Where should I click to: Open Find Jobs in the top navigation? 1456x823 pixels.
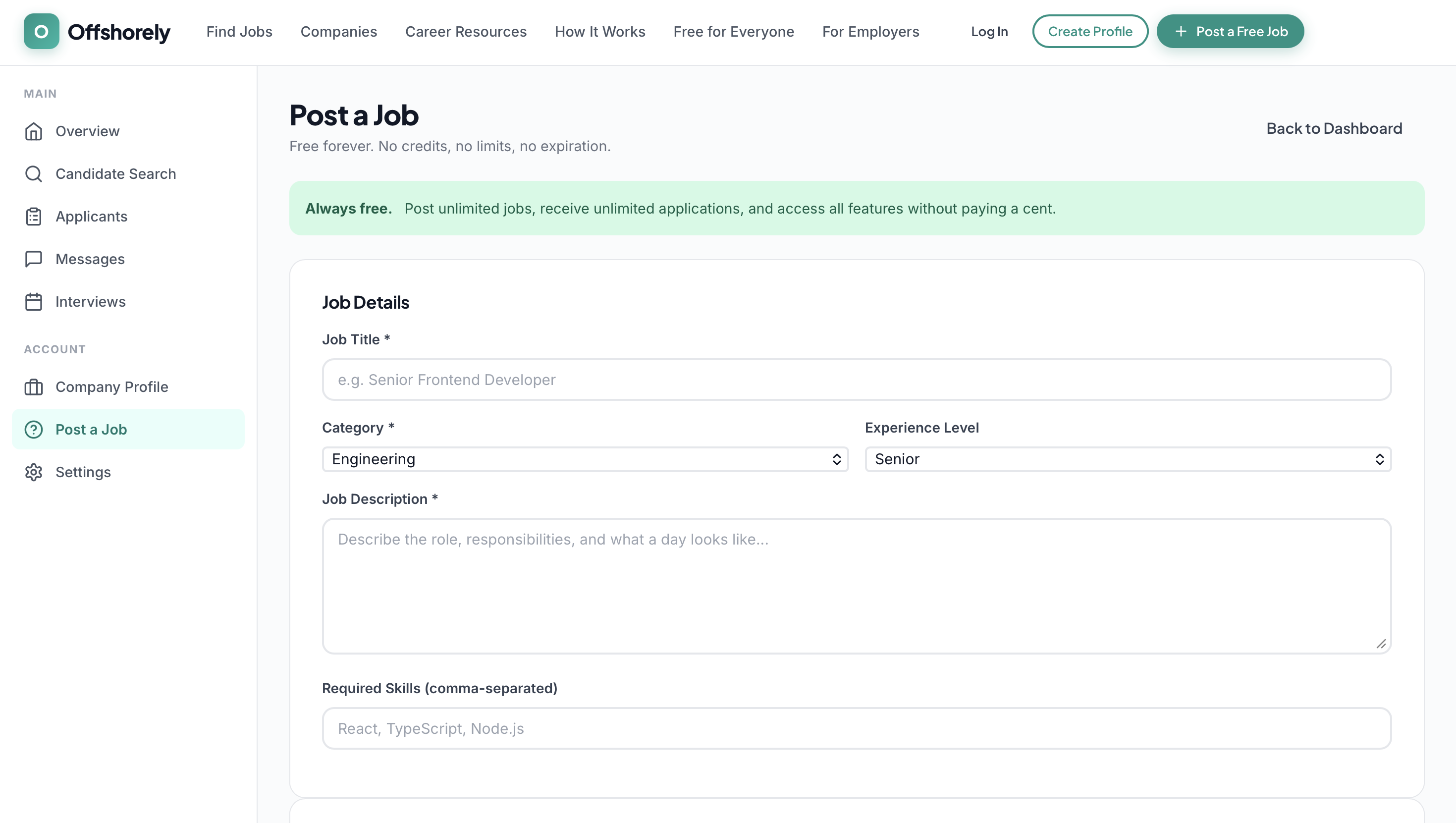239,32
